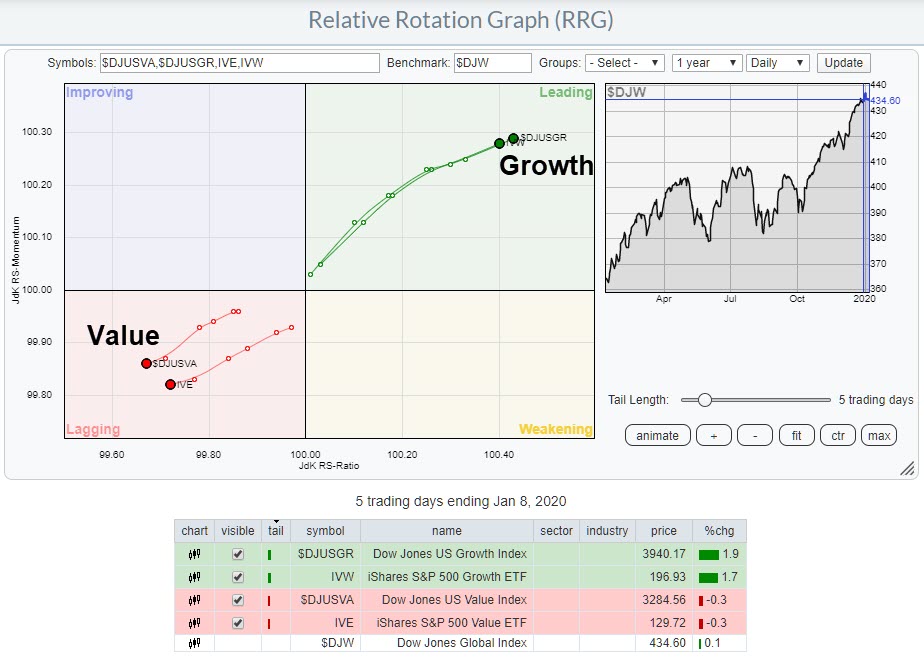924x658 pixels.
Task: Click Dow Jones US Value Index name
Action: (x=454, y=600)
